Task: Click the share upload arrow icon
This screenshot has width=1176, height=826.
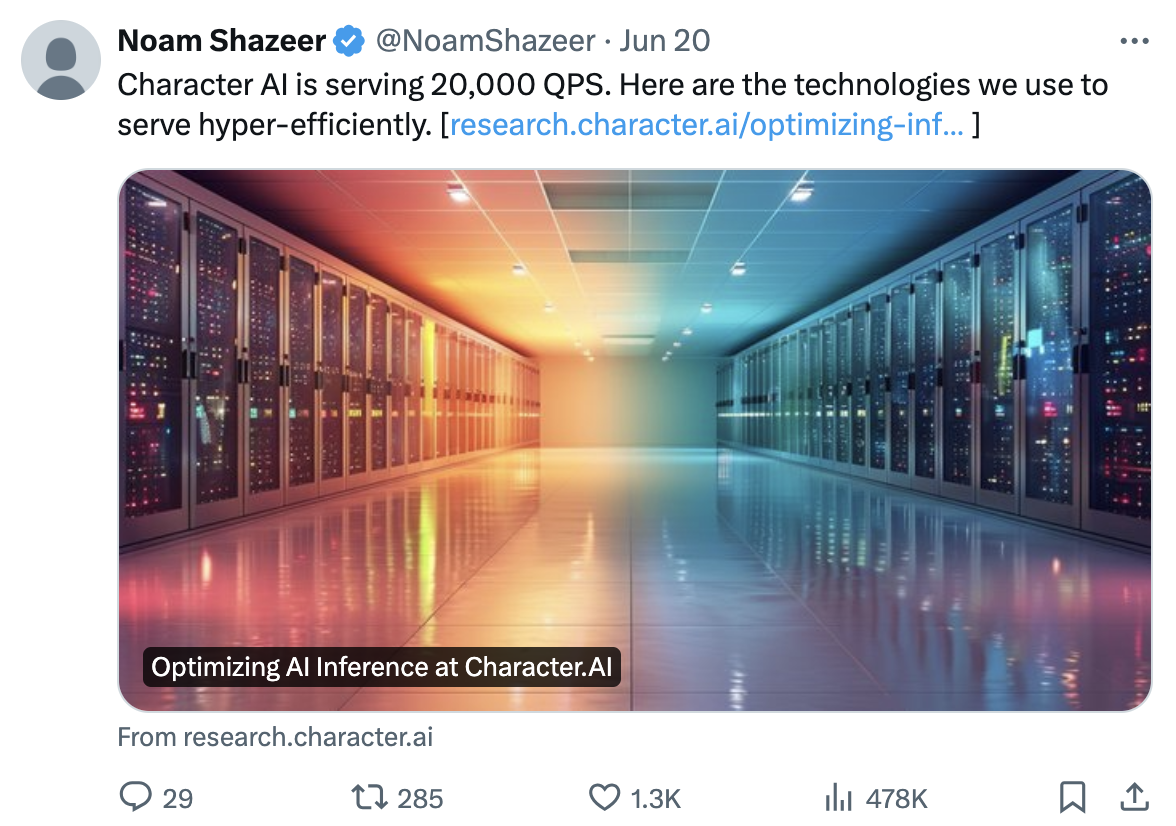Action: [x=1135, y=797]
